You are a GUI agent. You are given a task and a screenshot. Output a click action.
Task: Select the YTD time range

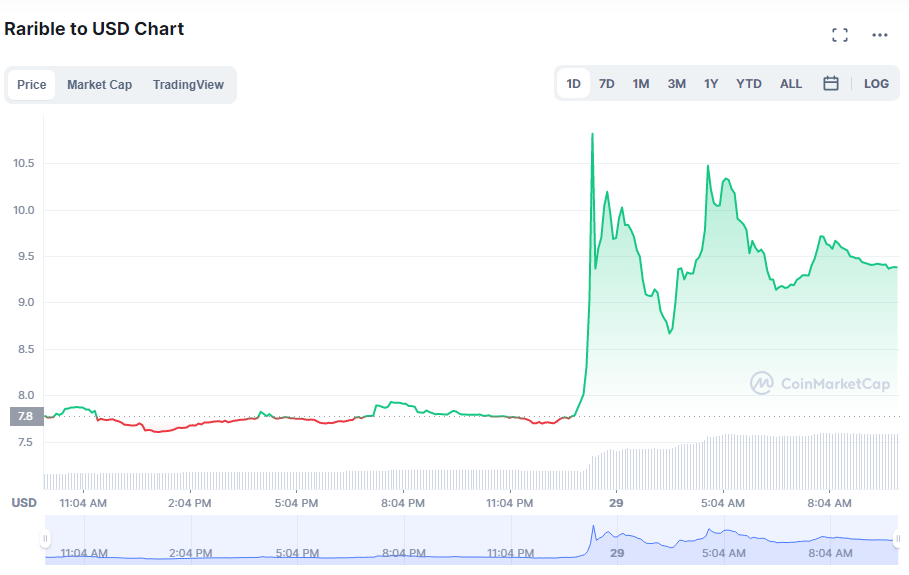[x=748, y=83]
